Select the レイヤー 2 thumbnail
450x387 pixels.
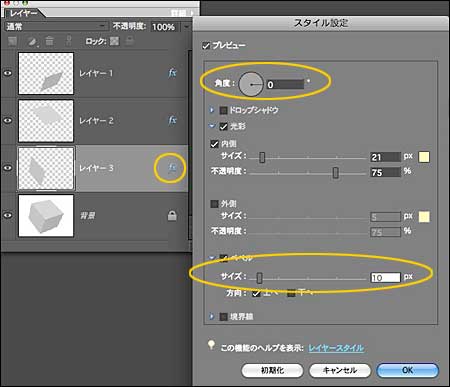click(x=46, y=121)
